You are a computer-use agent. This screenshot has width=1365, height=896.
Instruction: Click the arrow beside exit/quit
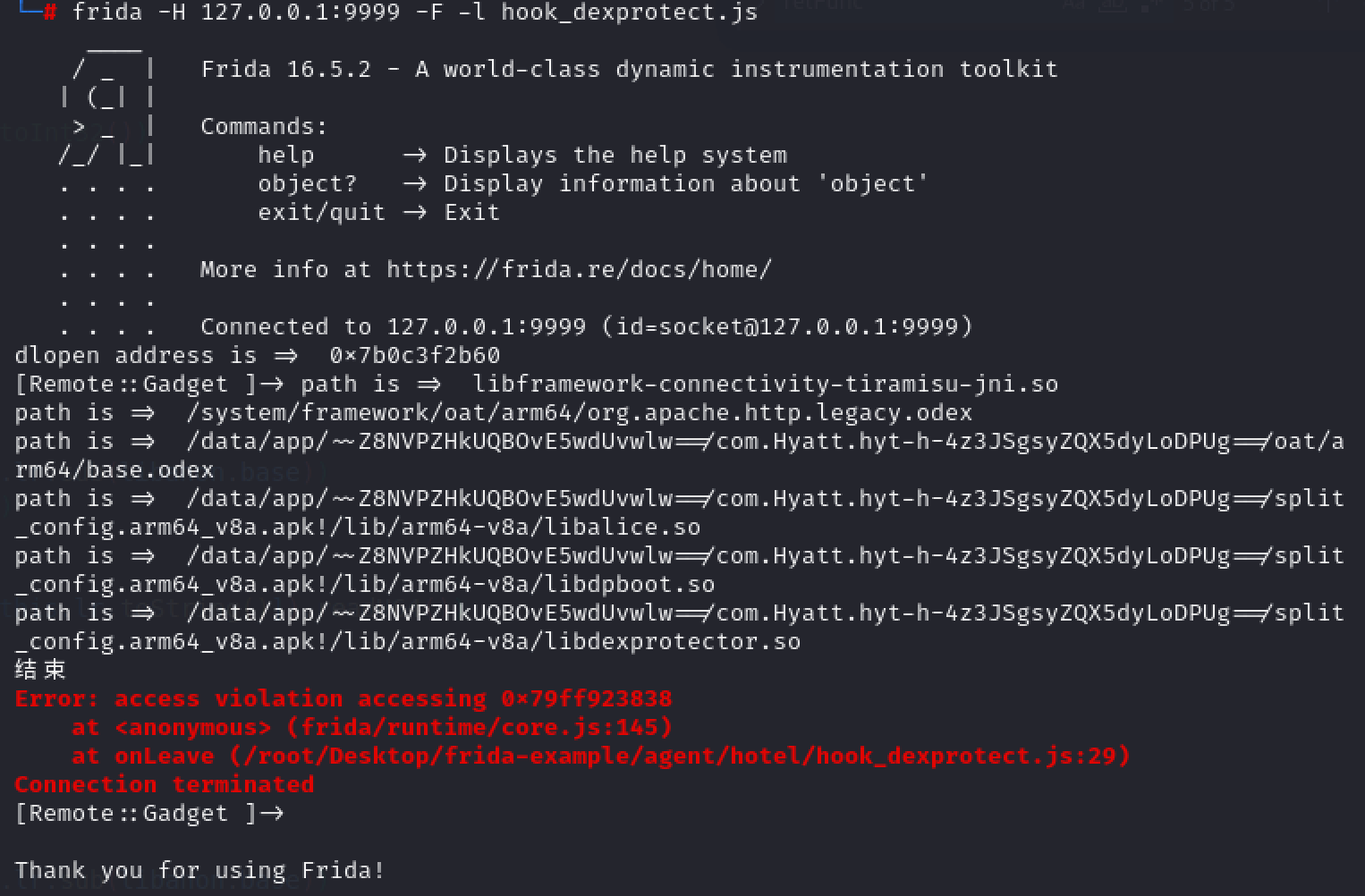[x=414, y=213]
